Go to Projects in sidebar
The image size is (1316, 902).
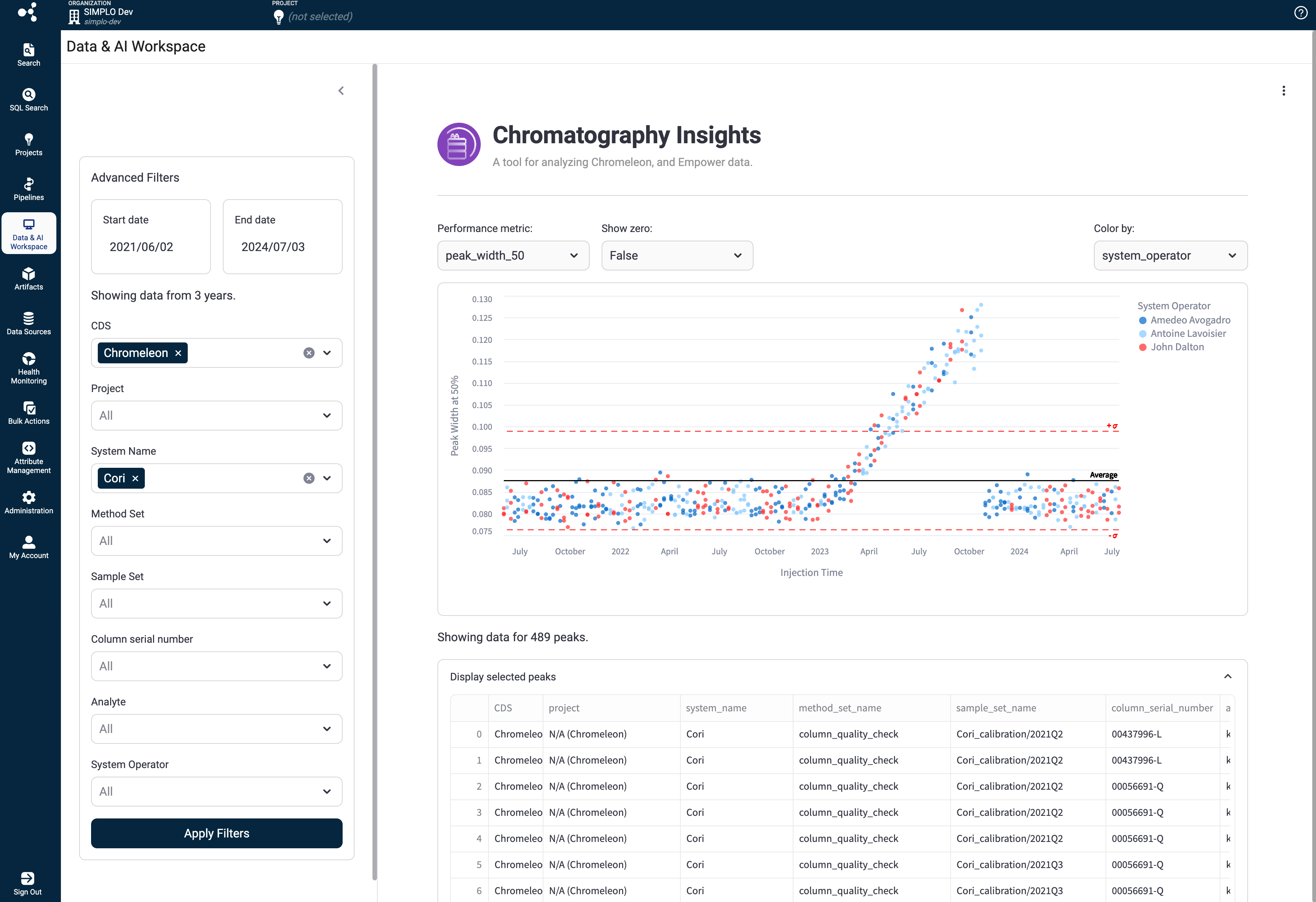pyautogui.click(x=28, y=144)
